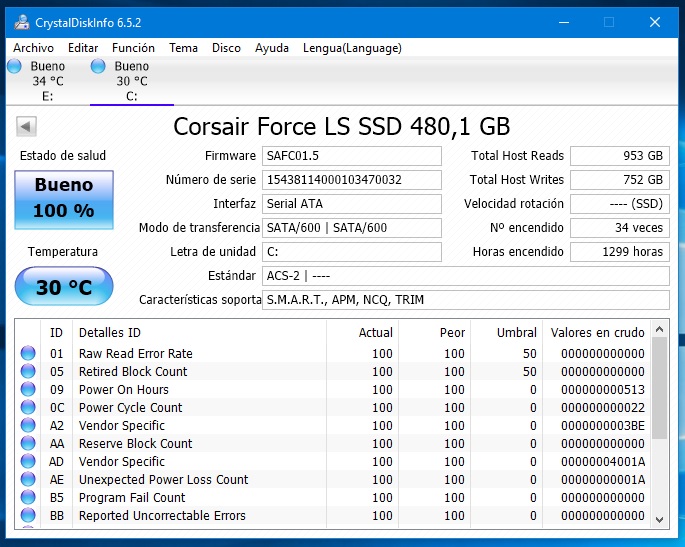The image size is (685, 547).
Task: Open the Tema menu
Action: 183,48
